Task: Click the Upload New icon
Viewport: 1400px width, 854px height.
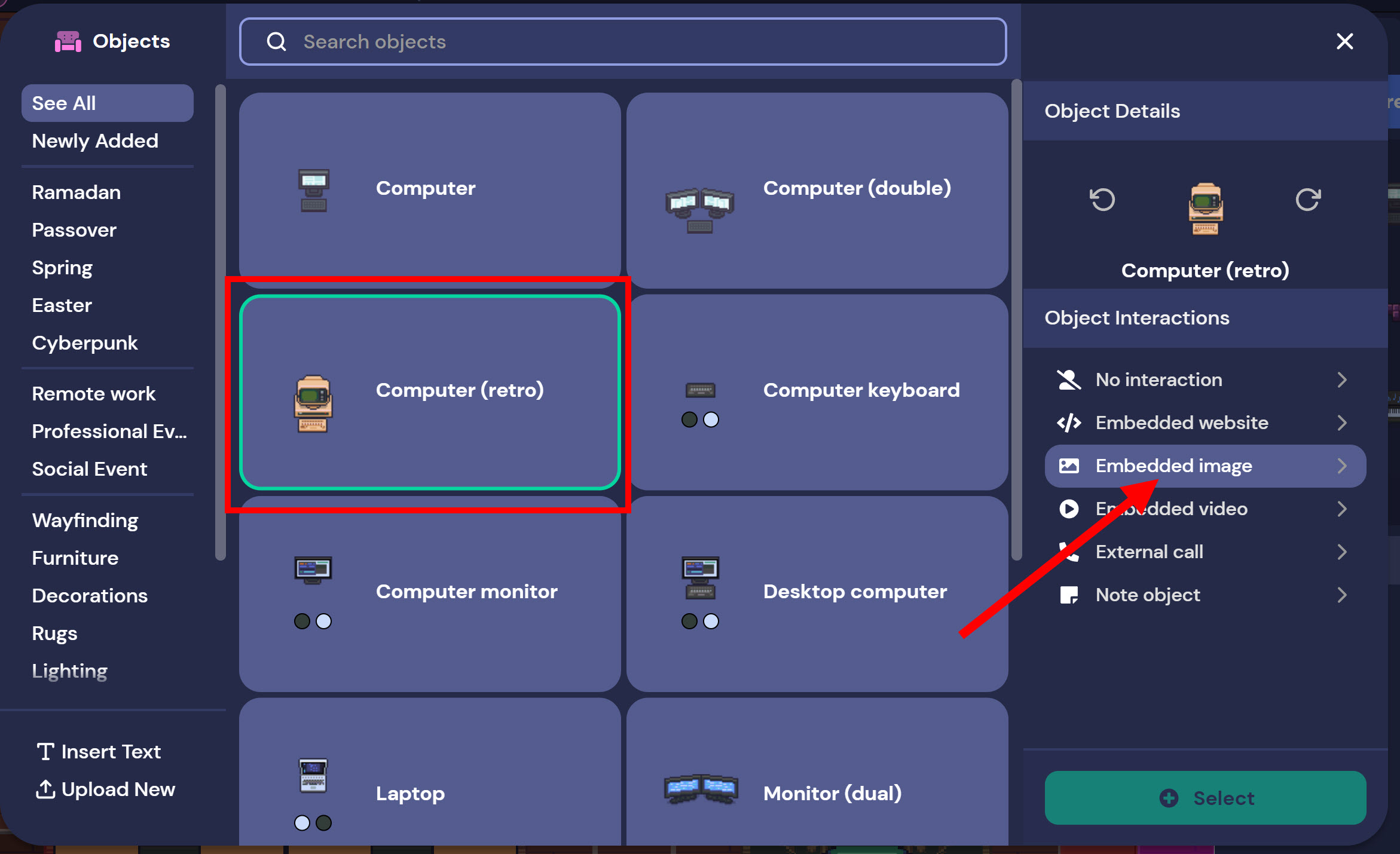Action: [x=45, y=789]
